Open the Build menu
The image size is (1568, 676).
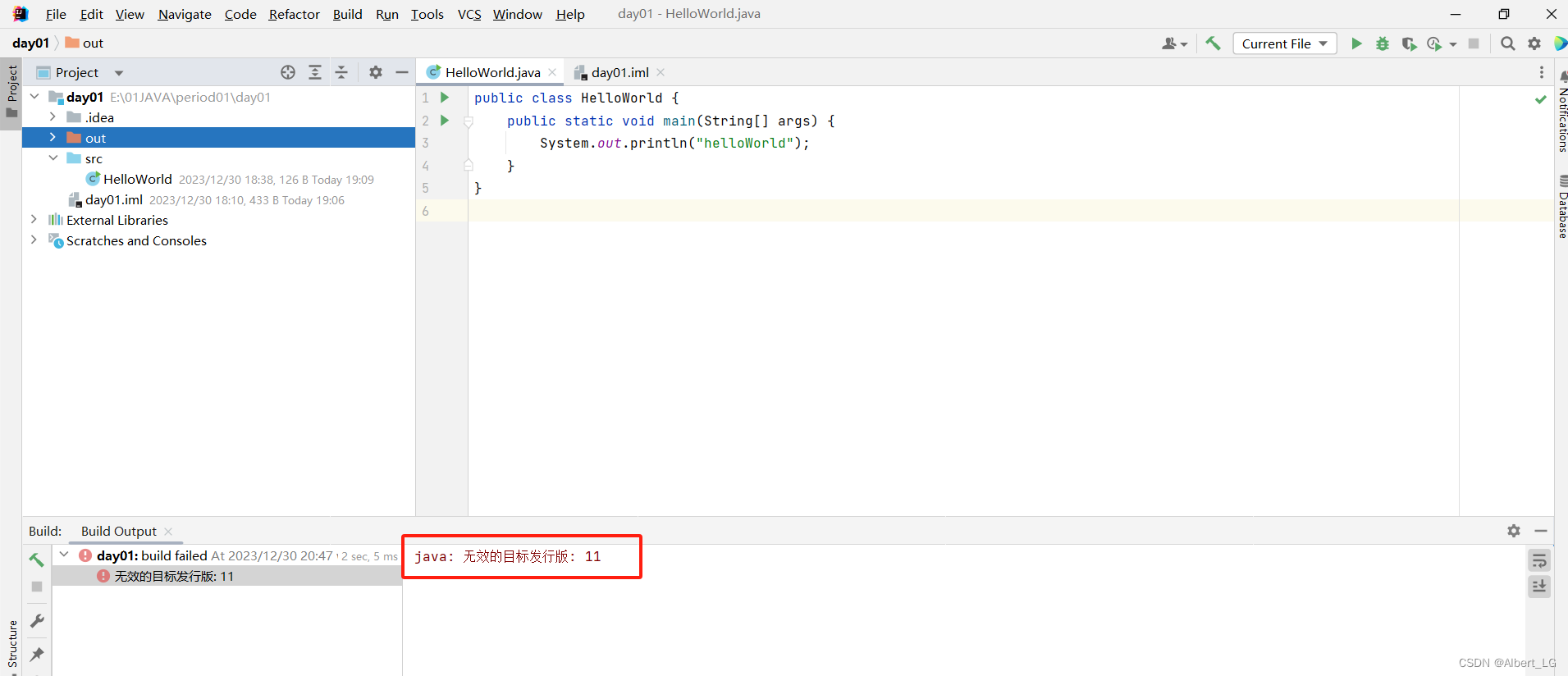click(347, 14)
